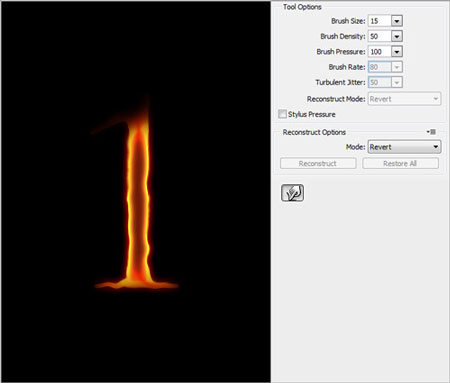Viewport: 450px width, 383px height.
Task: Expand the Mode dropdown showing Revert
Action: 404,147
